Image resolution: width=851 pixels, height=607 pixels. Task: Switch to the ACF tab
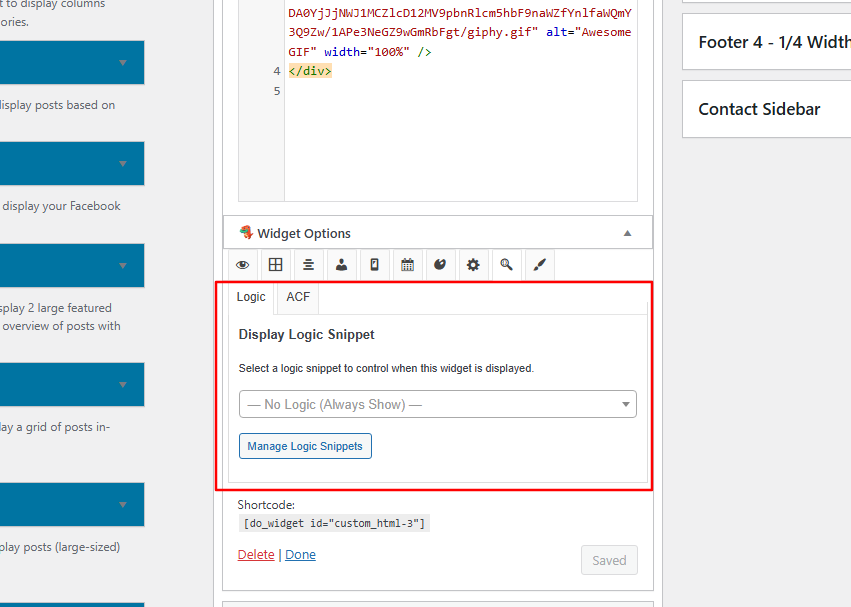[298, 297]
